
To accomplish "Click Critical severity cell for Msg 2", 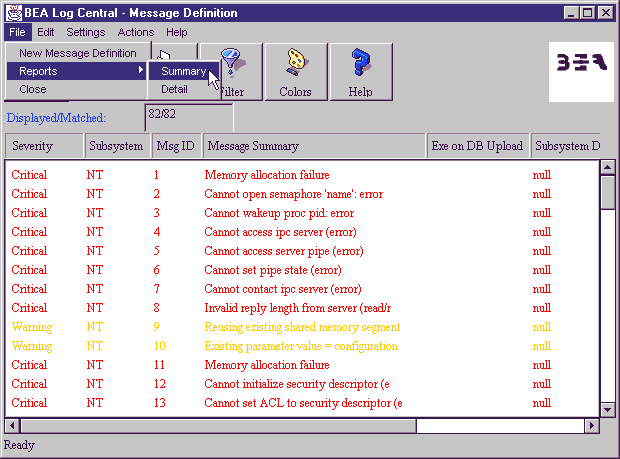I will point(29,194).
